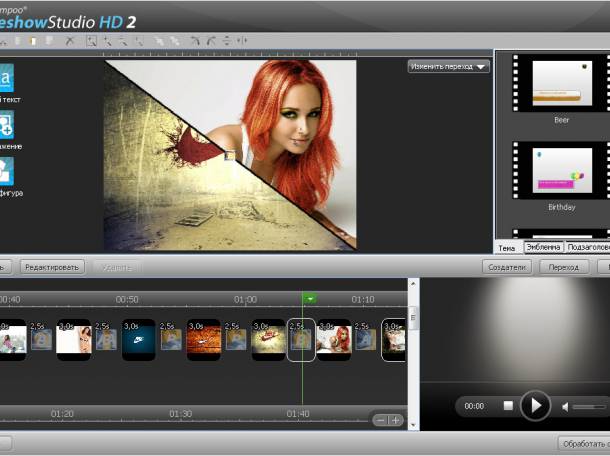Open the 'Подзаголовок' tab
This screenshot has height=456, width=610.
pos(588,247)
